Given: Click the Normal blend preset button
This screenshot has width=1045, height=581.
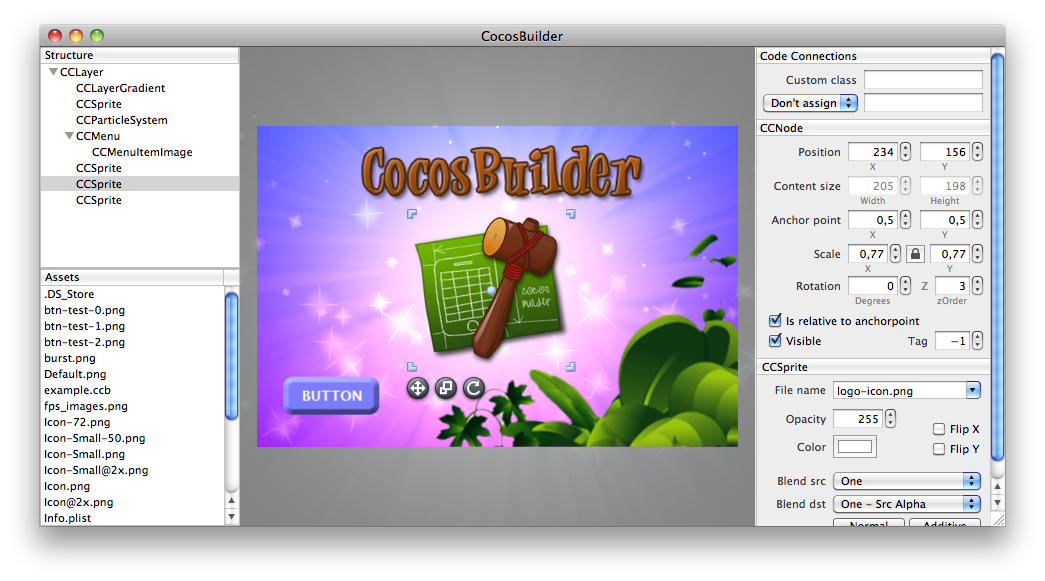Looking at the screenshot, I should click(x=868, y=522).
